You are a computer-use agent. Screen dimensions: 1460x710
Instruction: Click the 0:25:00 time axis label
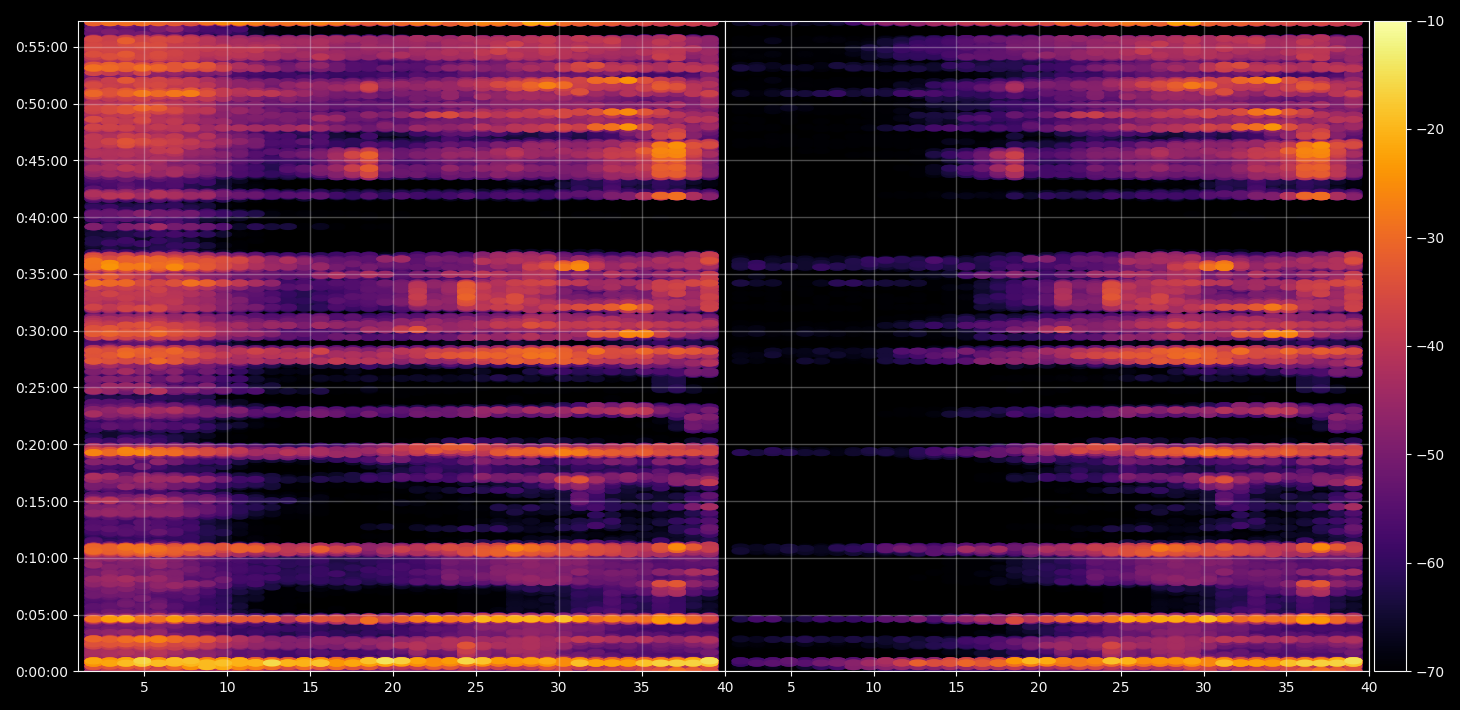42,388
